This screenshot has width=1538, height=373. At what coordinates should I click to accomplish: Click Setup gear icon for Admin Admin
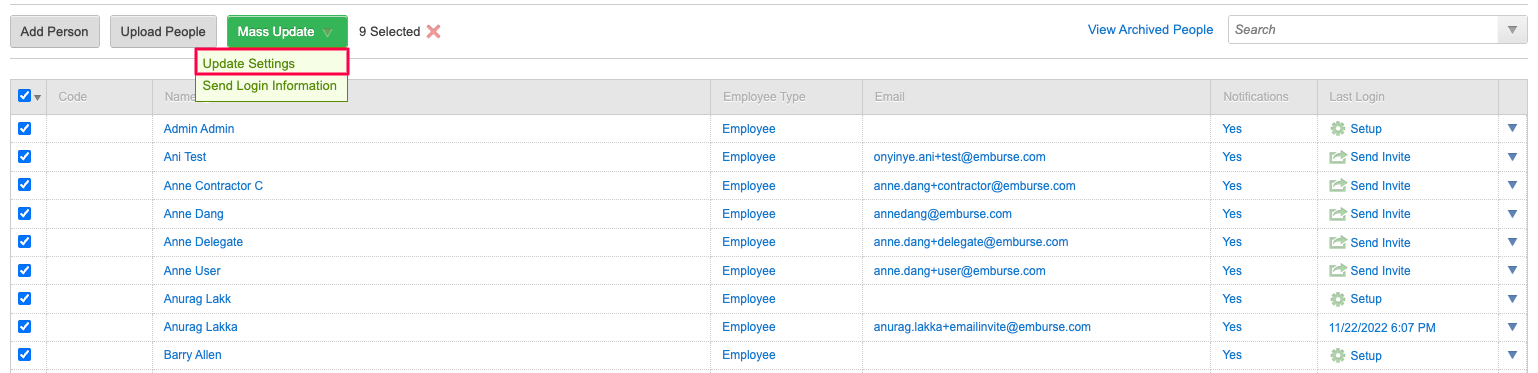click(1338, 129)
